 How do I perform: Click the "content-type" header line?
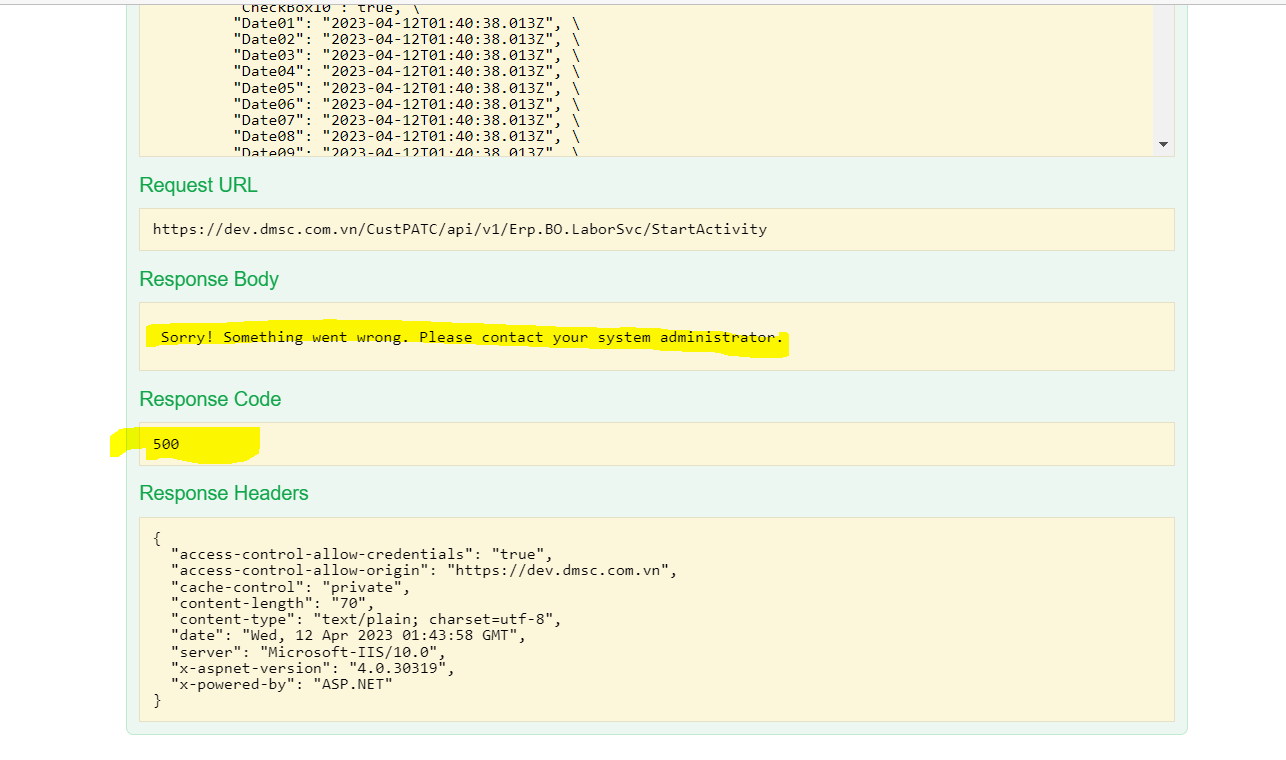click(x=366, y=619)
